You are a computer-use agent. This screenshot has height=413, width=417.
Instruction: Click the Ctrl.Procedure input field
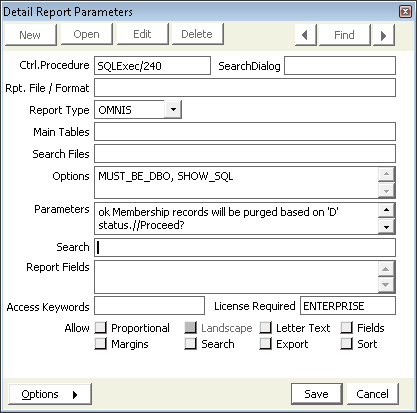[152, 66]
